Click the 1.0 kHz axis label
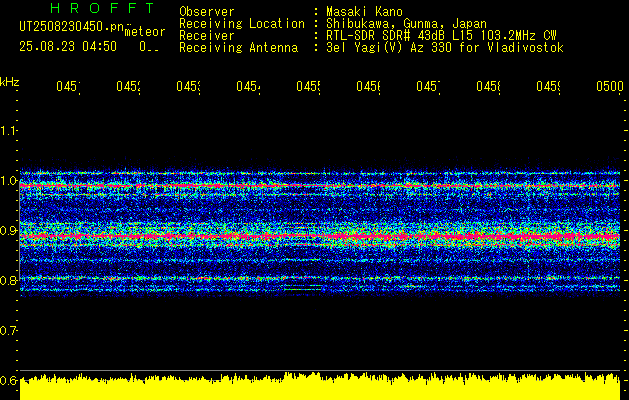This screenshot has height=400, width=629. (8, 181)
